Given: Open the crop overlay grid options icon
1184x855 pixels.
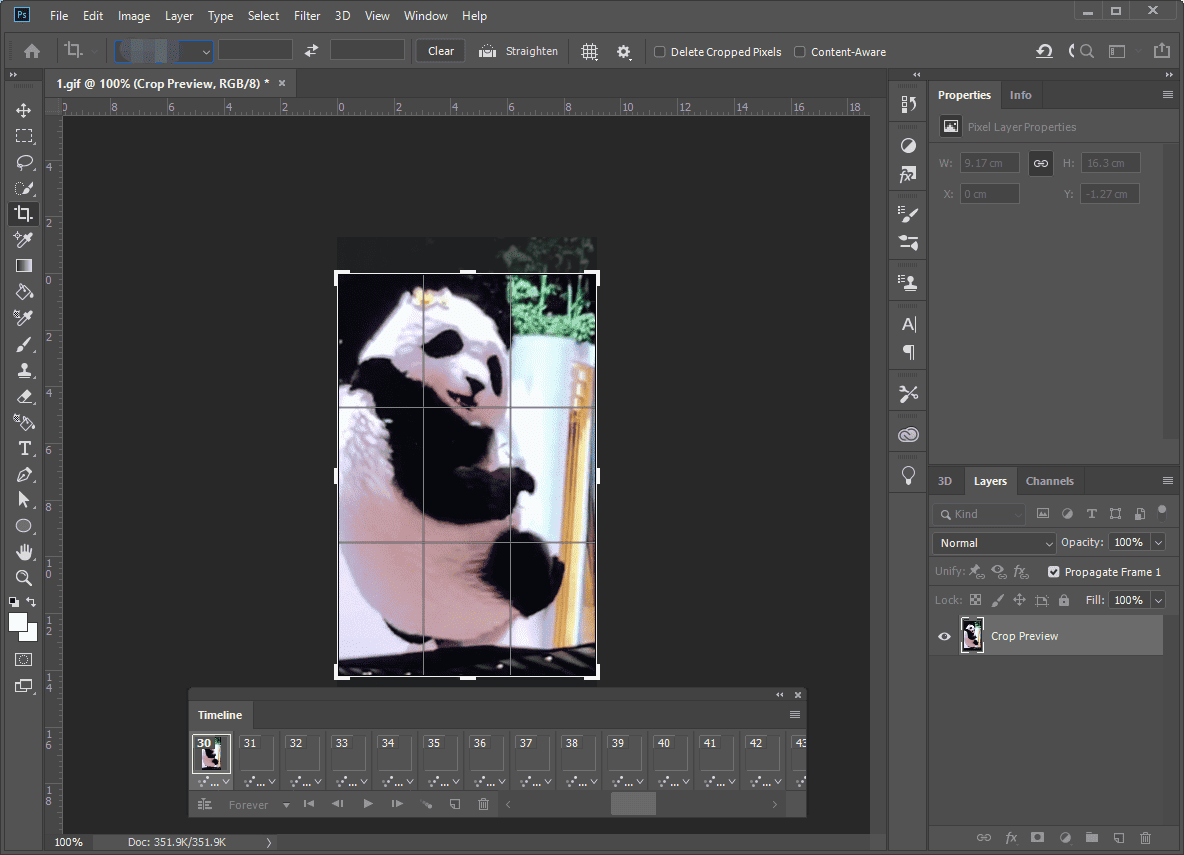Looking at the screenshot, I should 589,51.
